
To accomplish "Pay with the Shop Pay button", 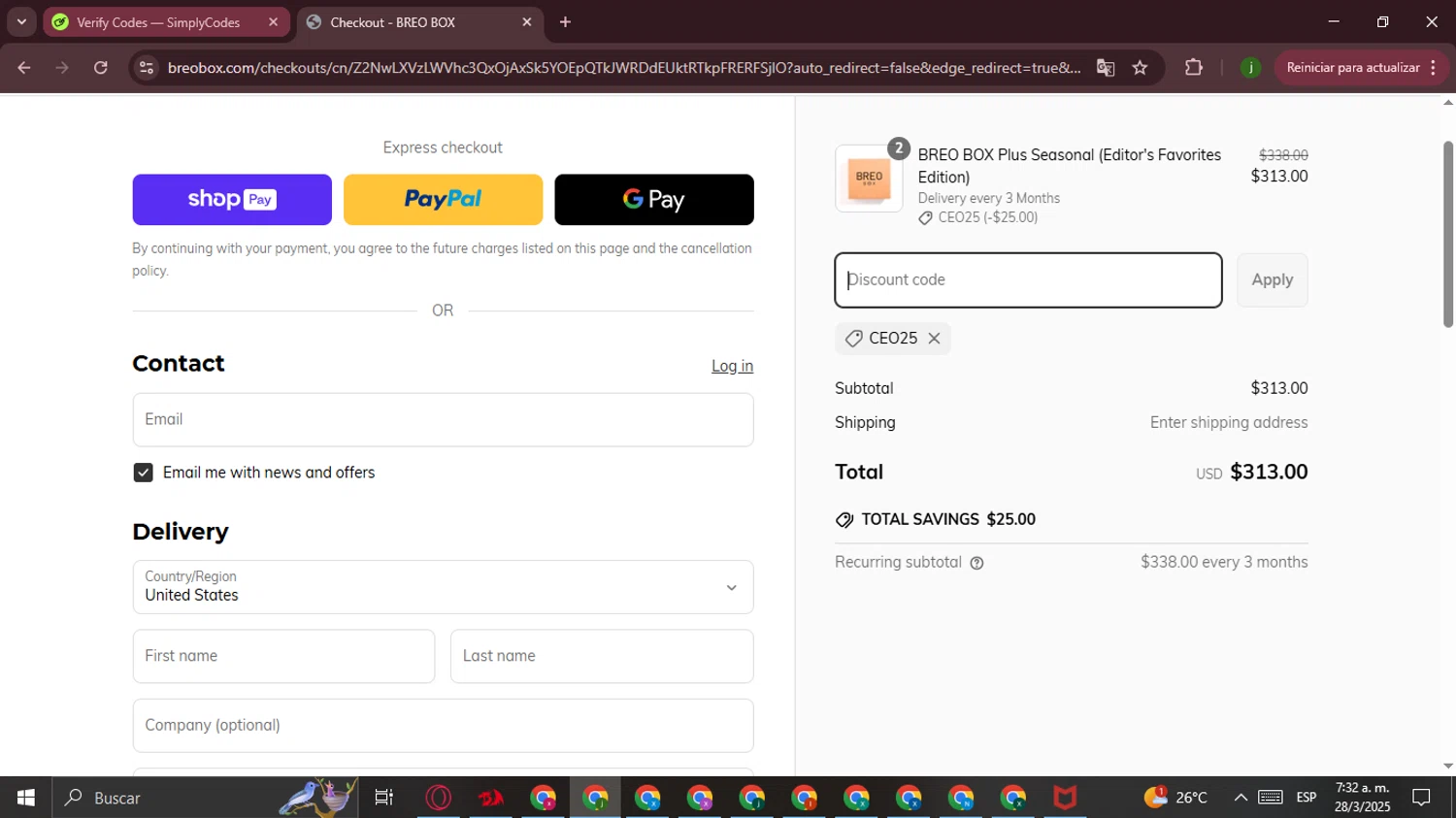I will coord(232,200).
